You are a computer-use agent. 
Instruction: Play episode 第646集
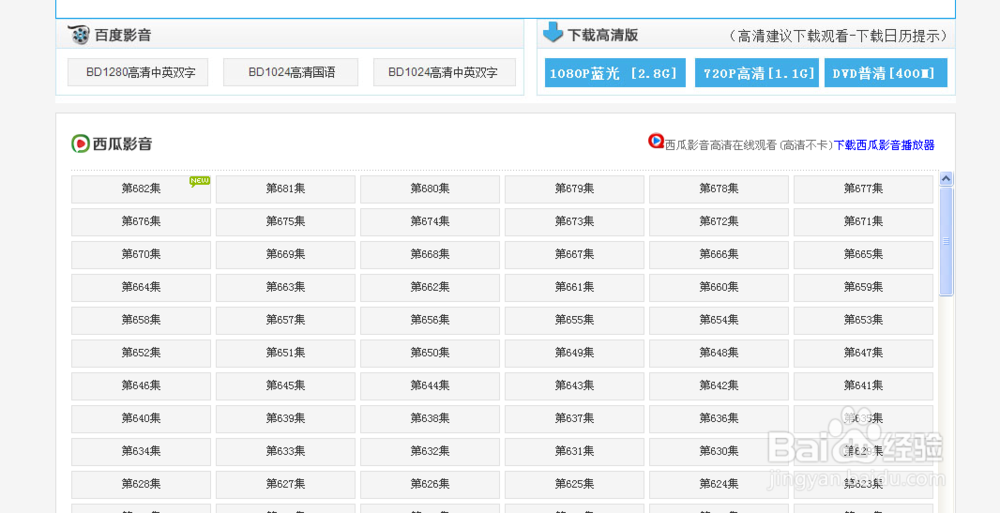141,386
